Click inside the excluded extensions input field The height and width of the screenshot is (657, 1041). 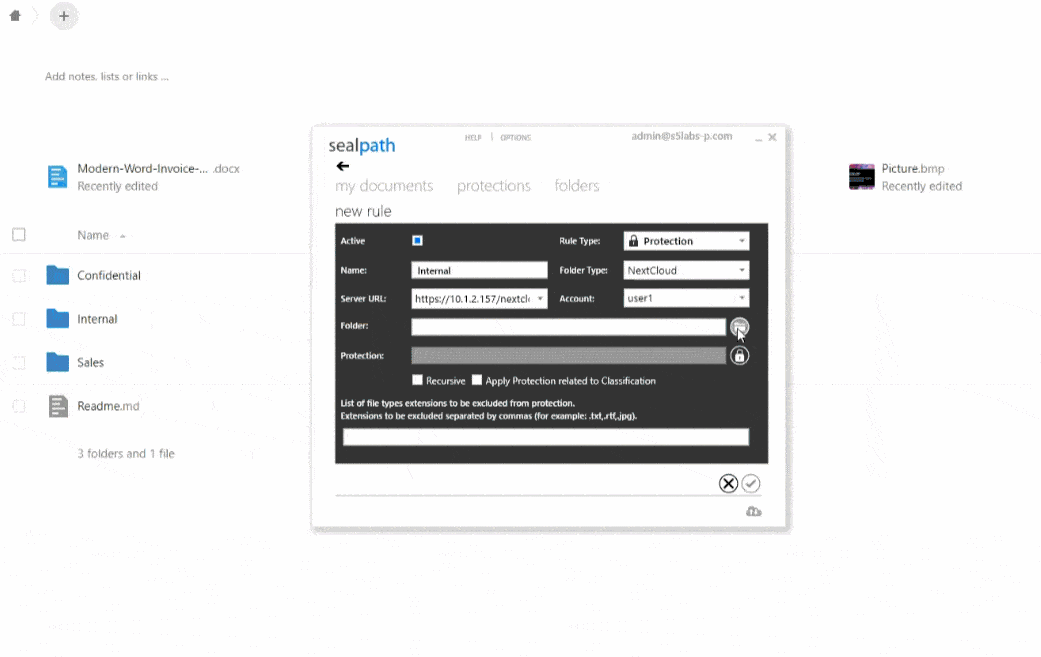[x=546, y=436]
